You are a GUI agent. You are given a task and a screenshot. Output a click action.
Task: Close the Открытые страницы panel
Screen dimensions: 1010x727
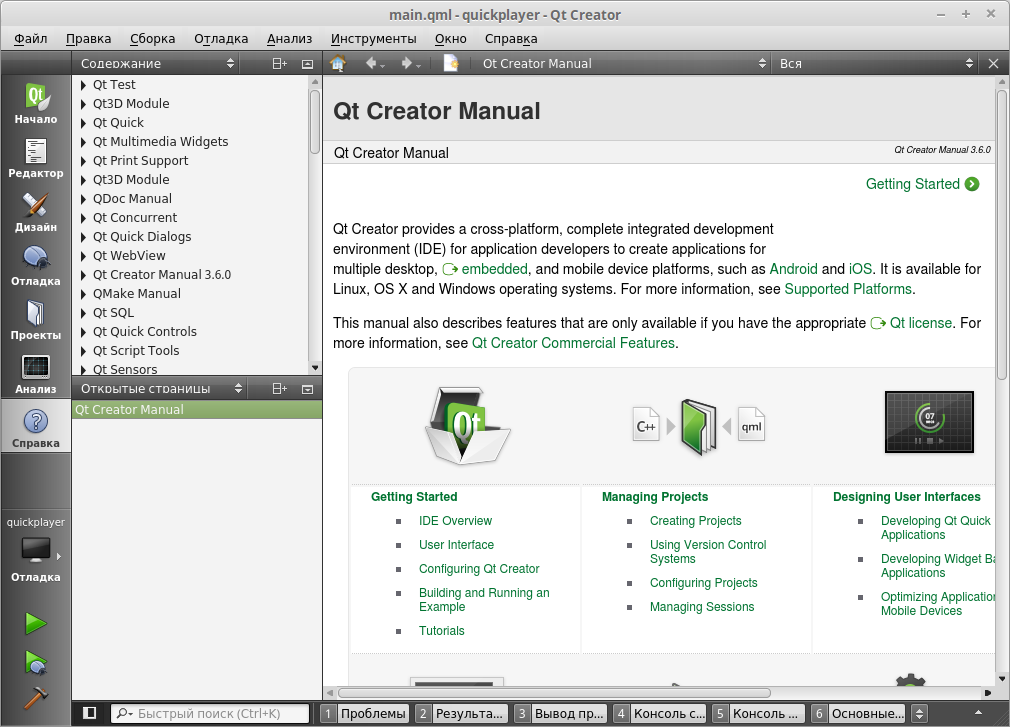pos(307,388)
